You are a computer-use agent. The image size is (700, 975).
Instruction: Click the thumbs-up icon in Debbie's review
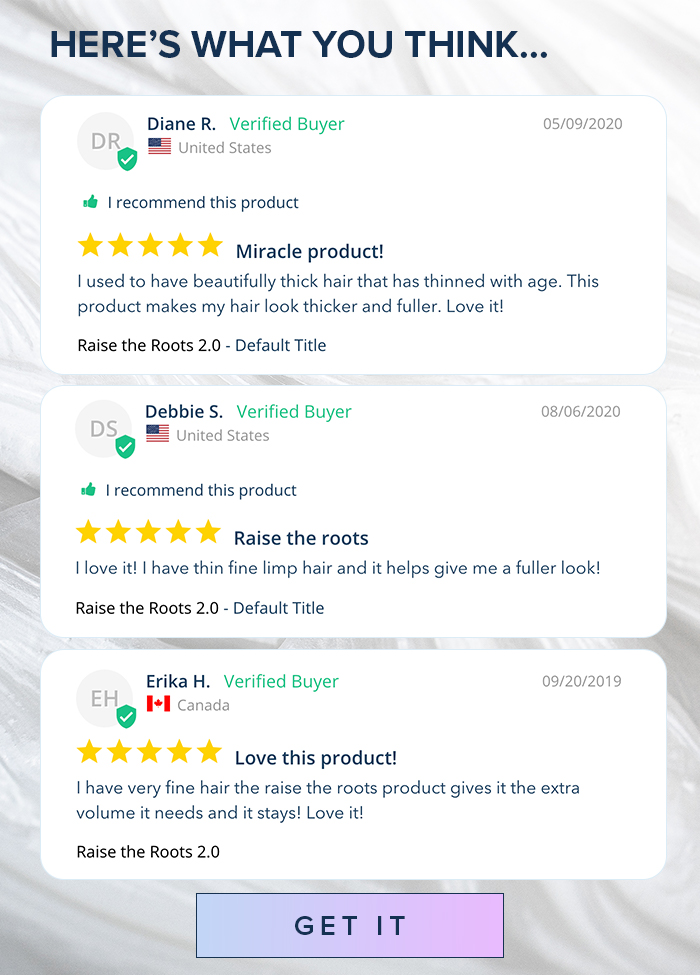[89, 489]
